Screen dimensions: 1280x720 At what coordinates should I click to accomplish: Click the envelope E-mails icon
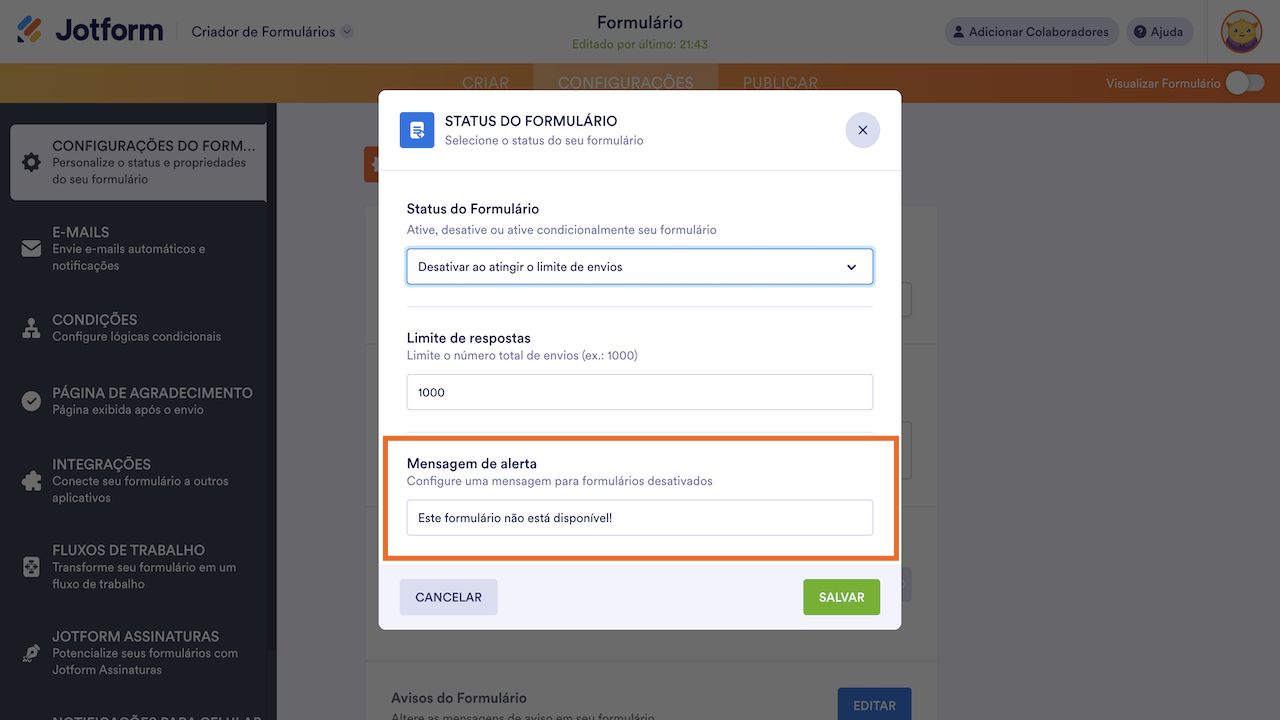[31, 249]
